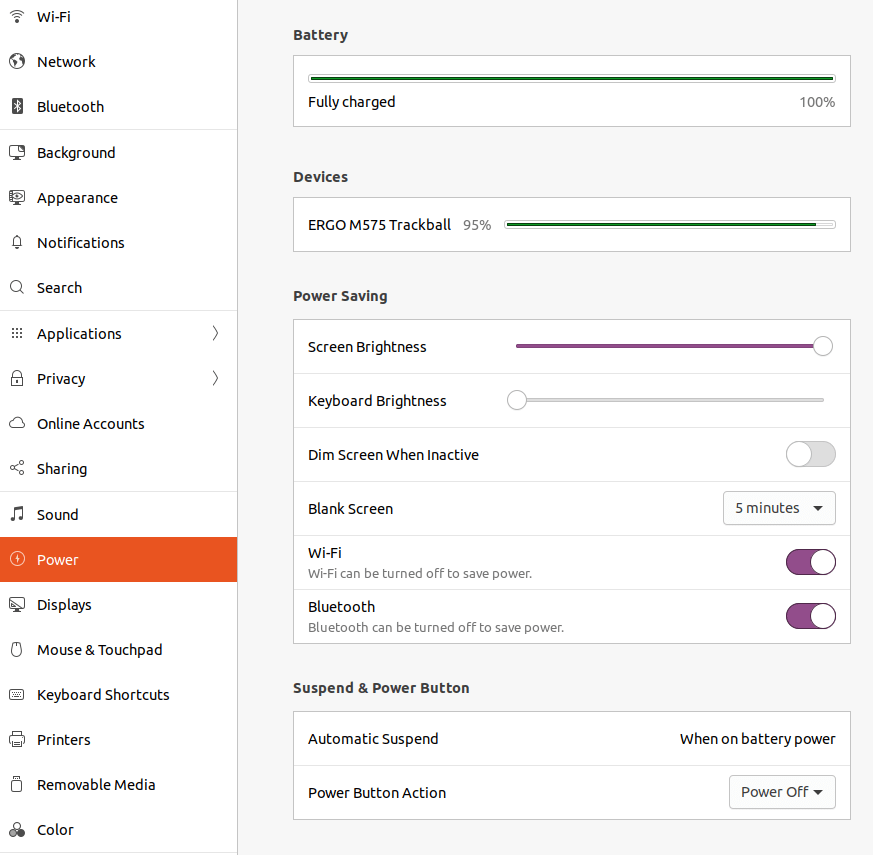Click the Screen Brightness slider handle
This screenshot has height=855, width=873.
click(823, 346)
